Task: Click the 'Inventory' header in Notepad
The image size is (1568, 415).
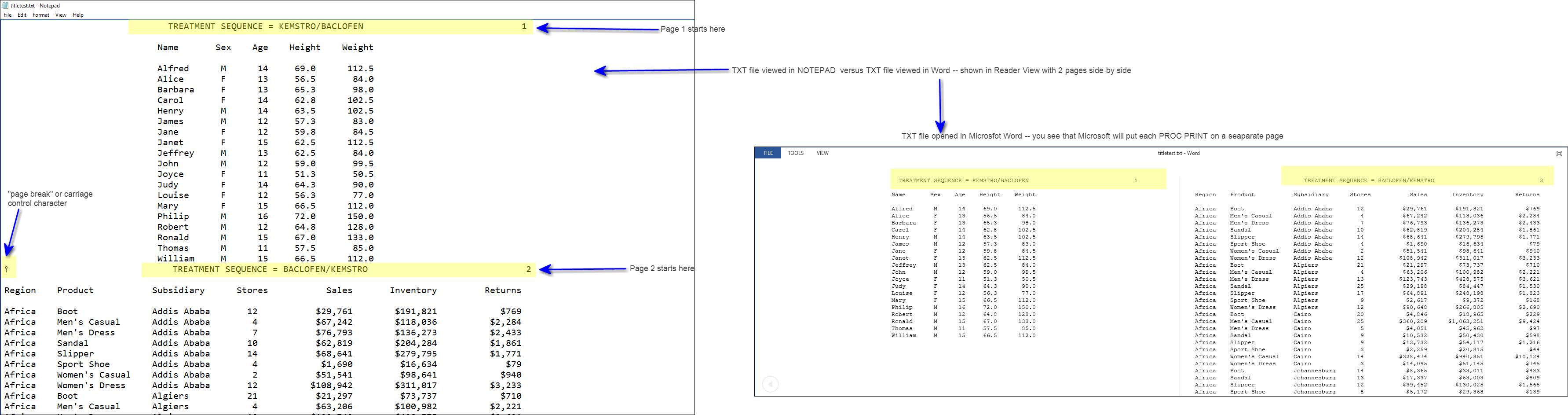Action: 413,291
